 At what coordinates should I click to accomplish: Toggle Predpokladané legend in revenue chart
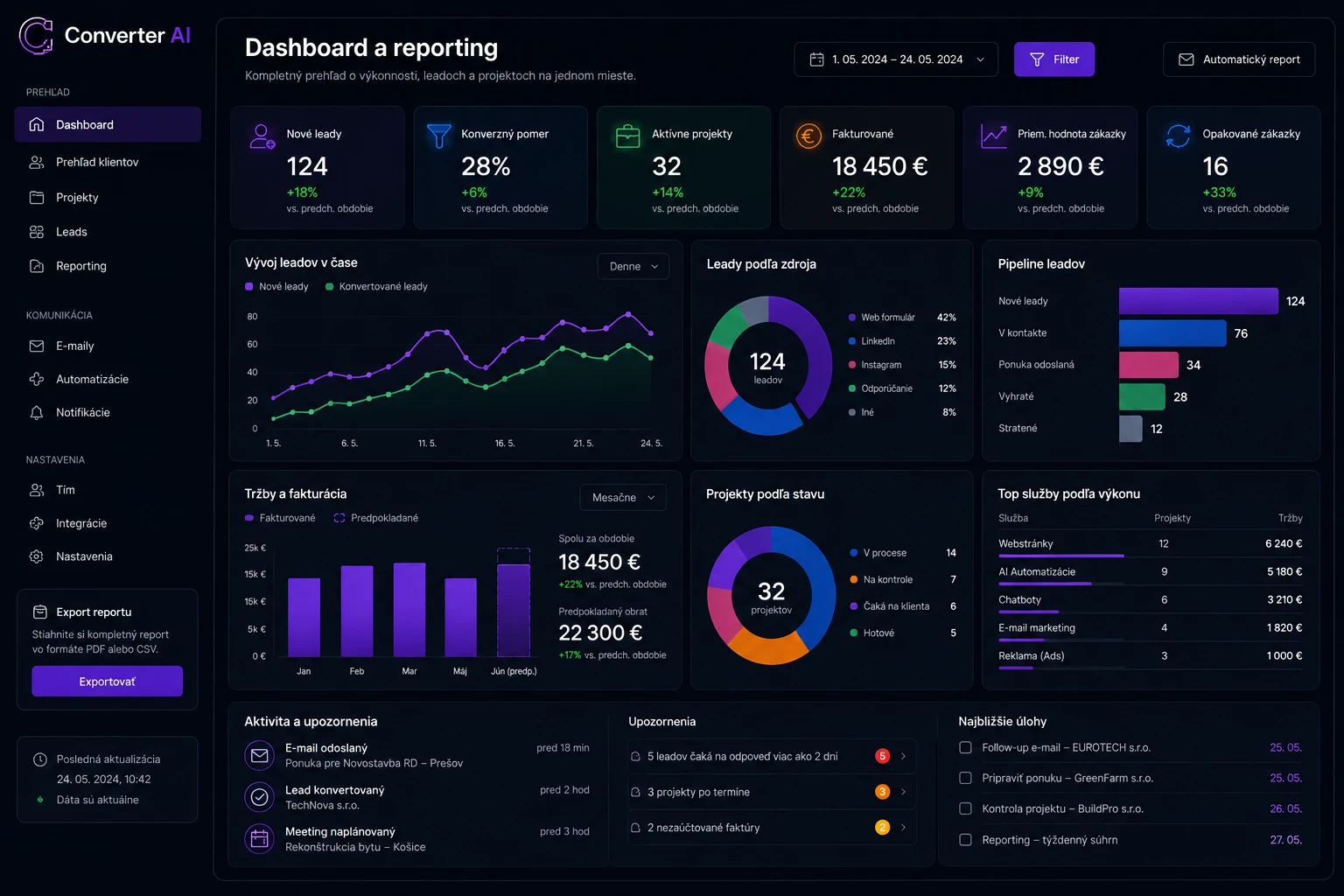376,518
